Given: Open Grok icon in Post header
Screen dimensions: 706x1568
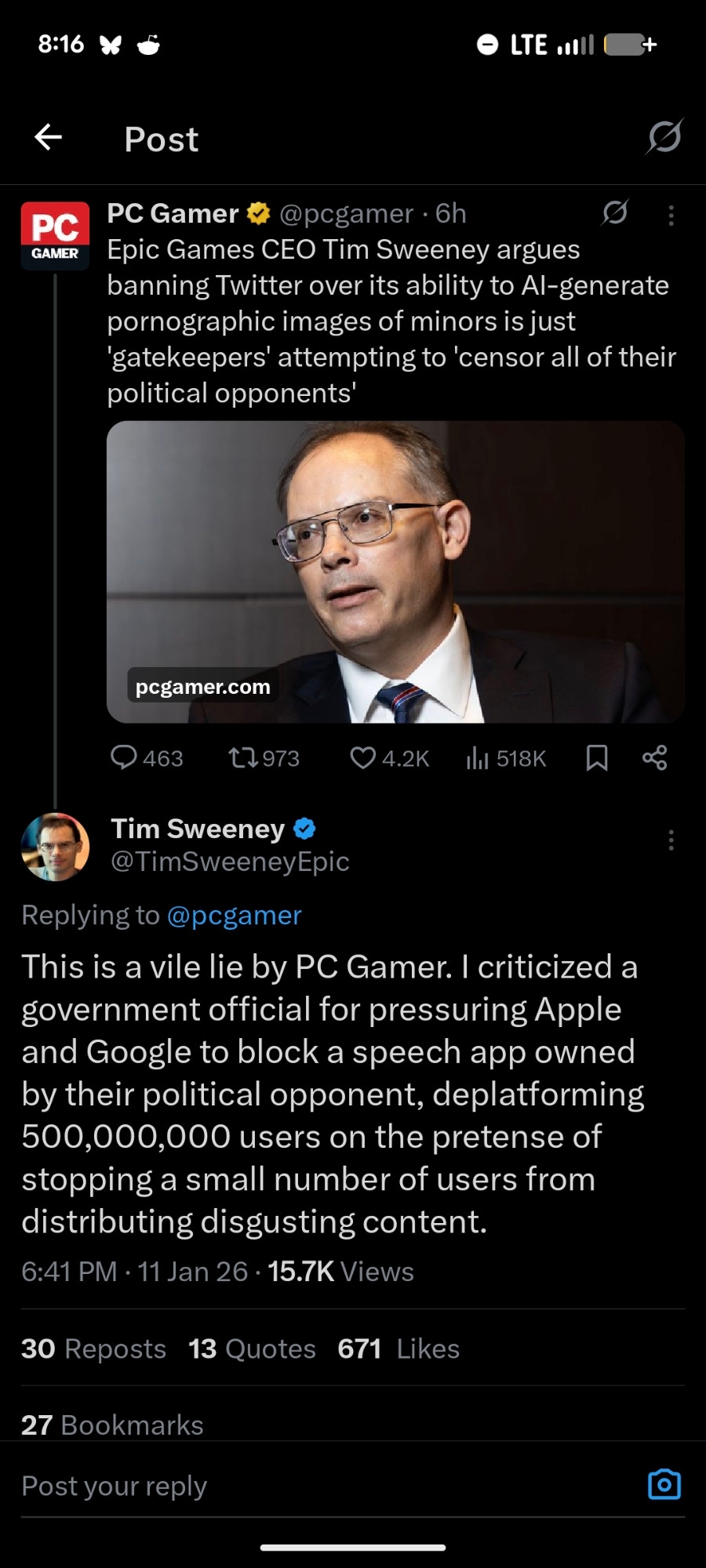Looking at the screenshot, I should click(664, 137).
